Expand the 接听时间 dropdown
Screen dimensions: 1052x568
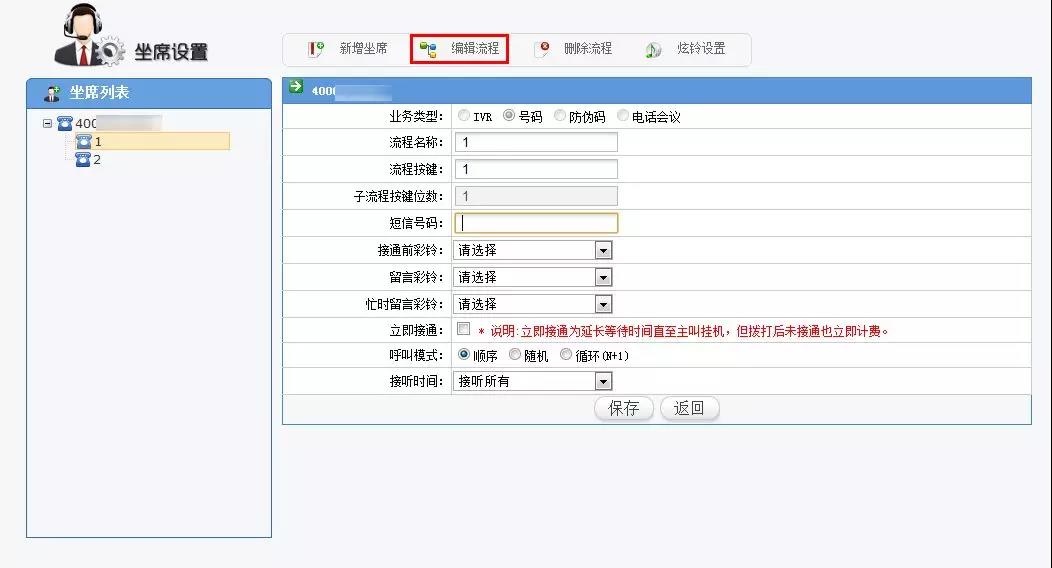(603, 381)
